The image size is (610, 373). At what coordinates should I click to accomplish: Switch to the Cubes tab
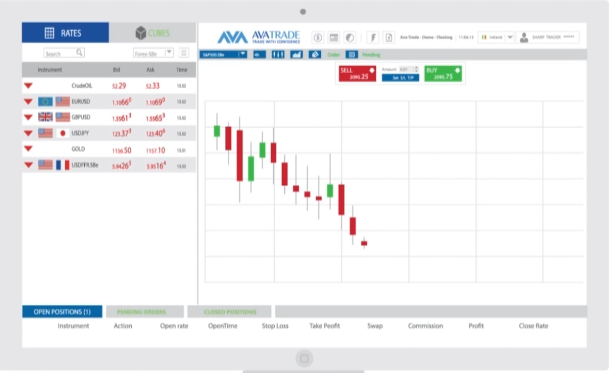(152, 33)
